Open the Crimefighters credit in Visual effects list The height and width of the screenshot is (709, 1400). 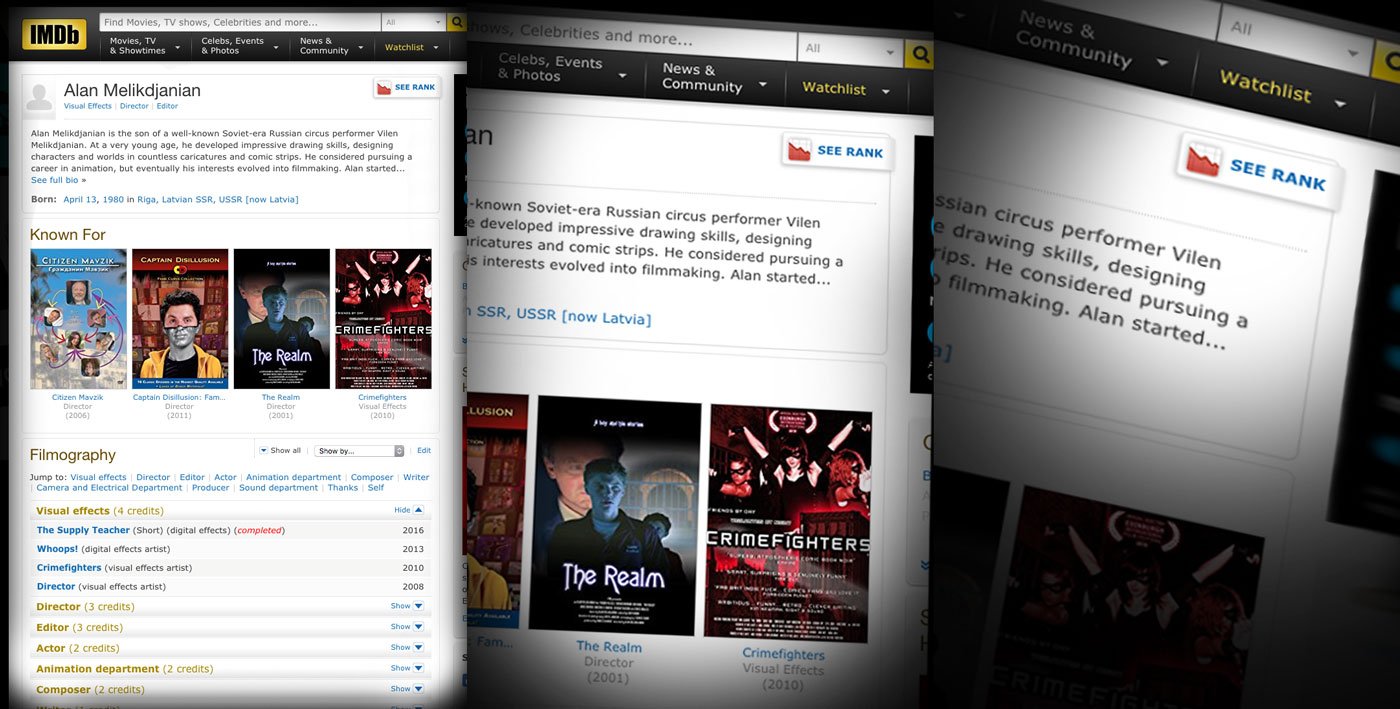coord(69,568)
